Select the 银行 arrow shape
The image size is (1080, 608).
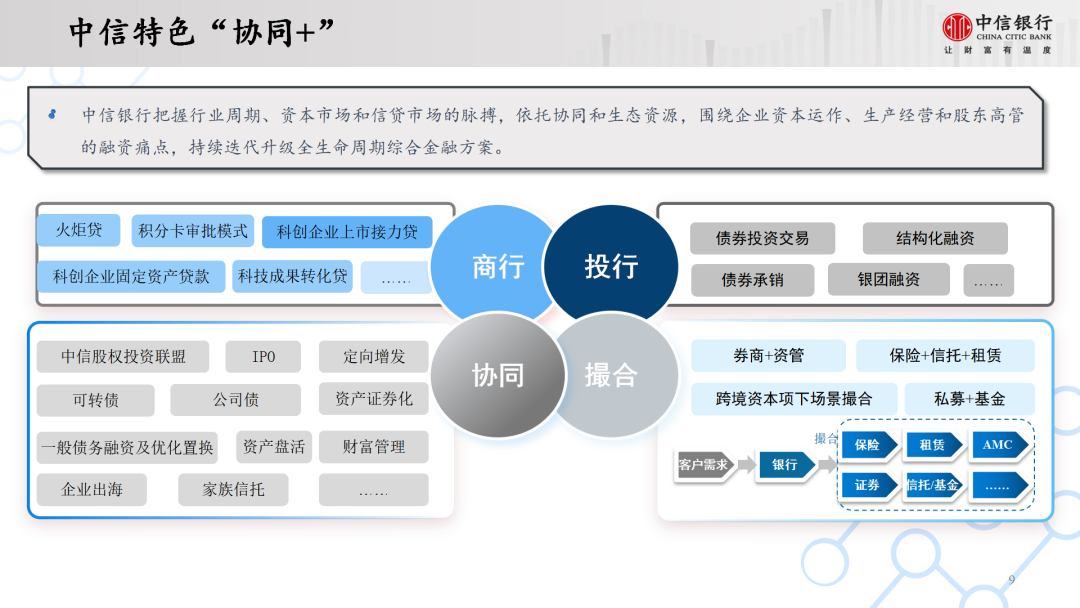(785, 463)
